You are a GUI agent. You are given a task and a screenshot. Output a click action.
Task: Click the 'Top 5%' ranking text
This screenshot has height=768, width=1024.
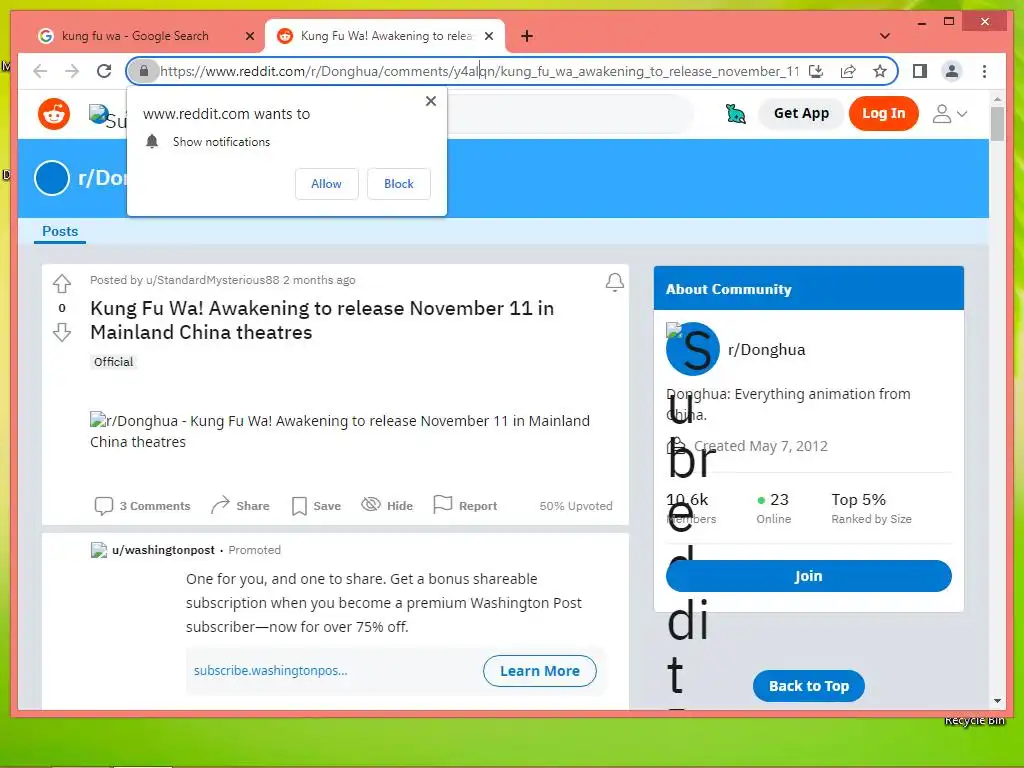pos(858,500)
